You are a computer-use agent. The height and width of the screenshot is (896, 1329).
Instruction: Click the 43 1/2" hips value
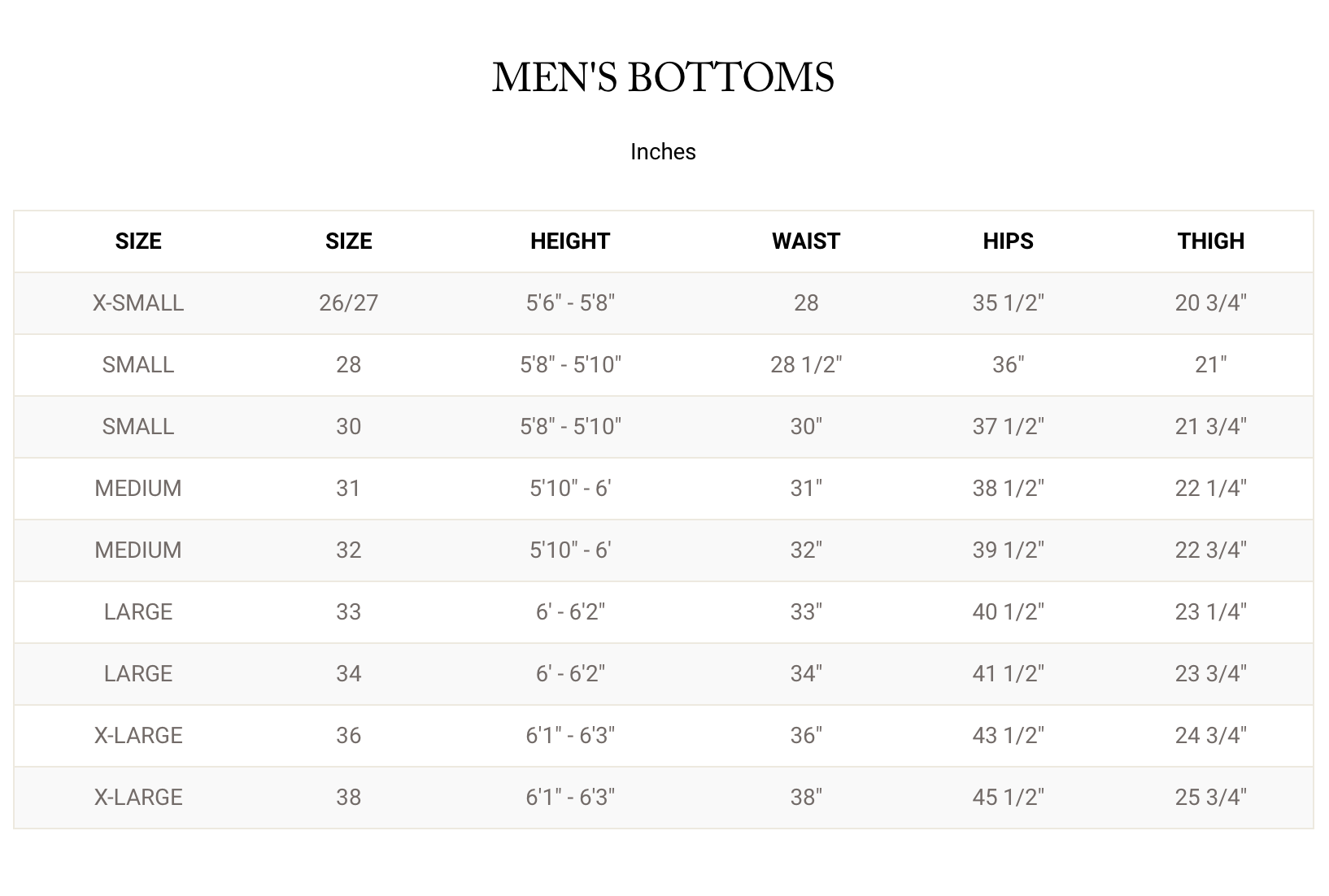[x=1008, y=736]
